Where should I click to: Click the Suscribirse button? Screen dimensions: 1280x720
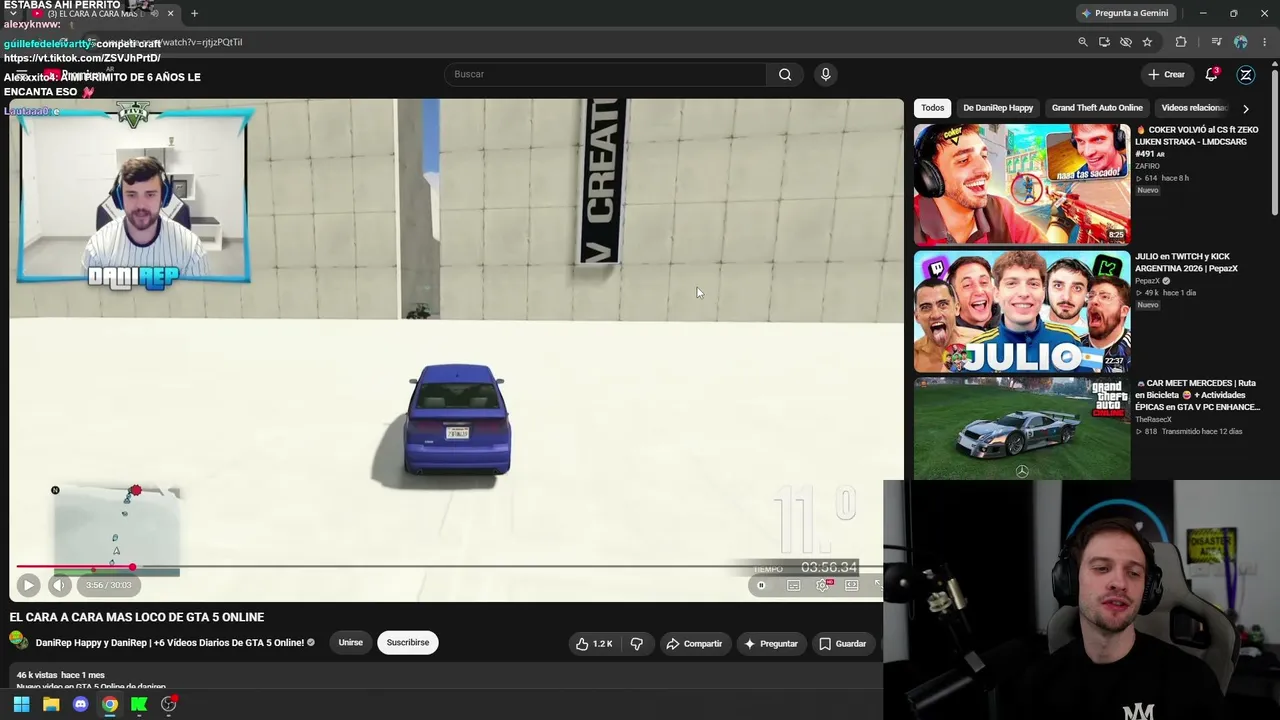pos(408,643)
